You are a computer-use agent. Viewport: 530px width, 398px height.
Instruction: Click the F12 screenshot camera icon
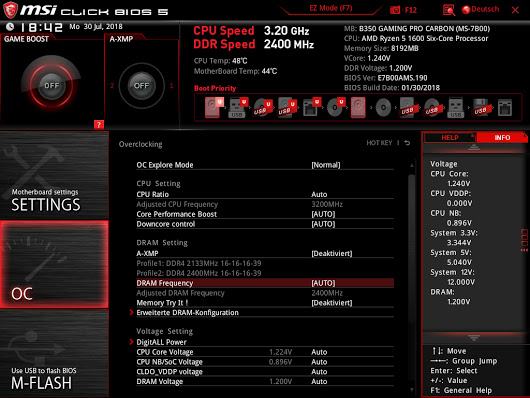pyautogui.click(x=395, y=10)
